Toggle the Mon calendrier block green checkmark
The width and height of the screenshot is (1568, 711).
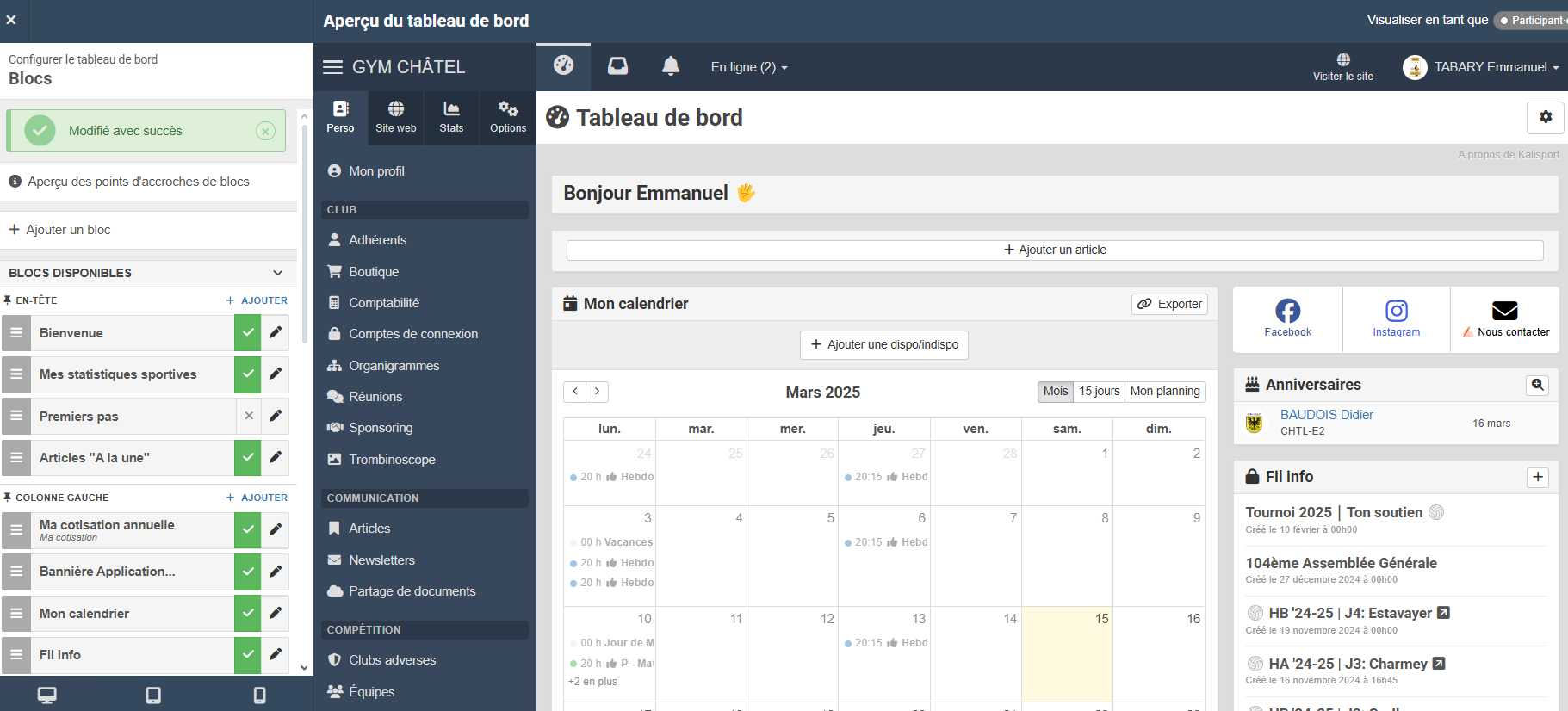[x=248, y=614]
